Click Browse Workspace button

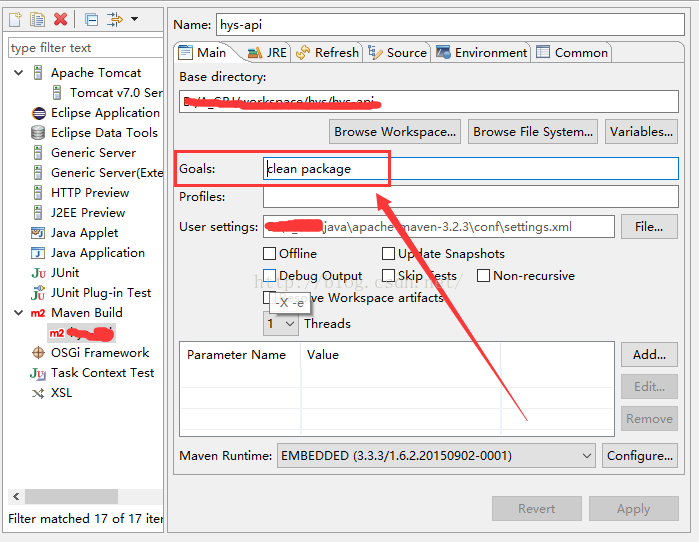point(395,131)
